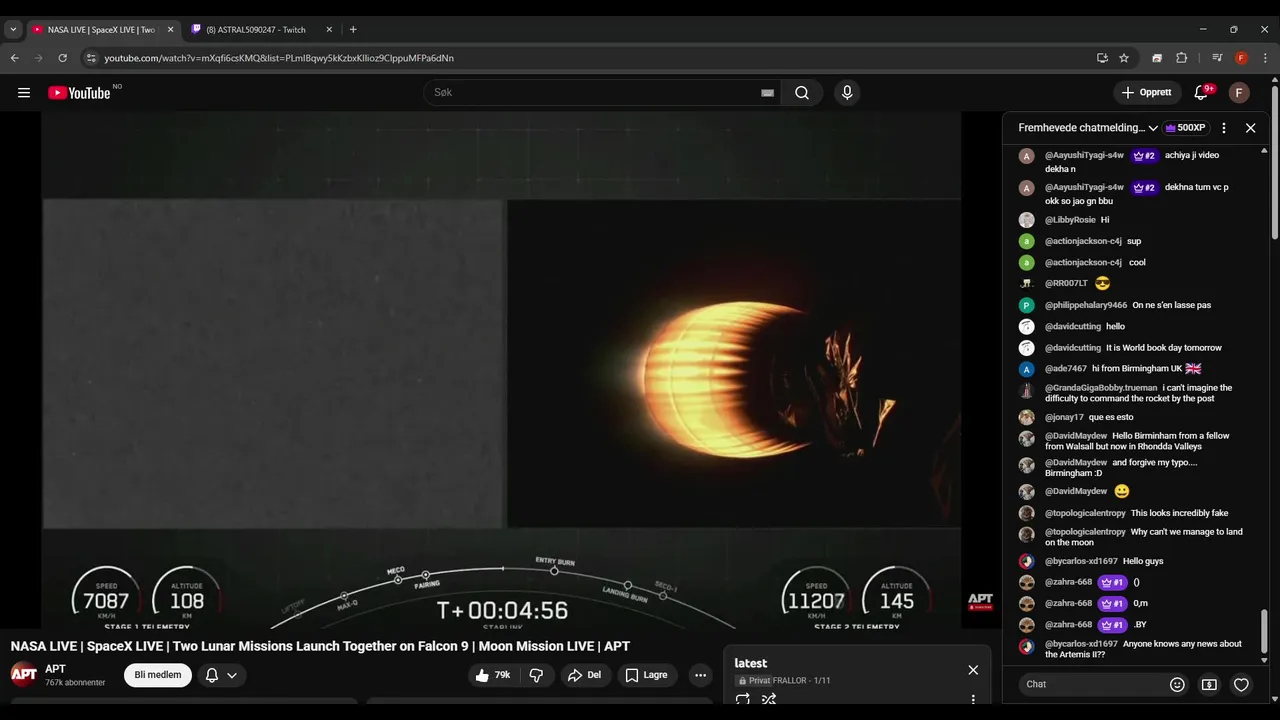Open @DavidMaydew avatar by 'Hello Birminham' message
1280x720 pixels.
[x=1026, y=439]
